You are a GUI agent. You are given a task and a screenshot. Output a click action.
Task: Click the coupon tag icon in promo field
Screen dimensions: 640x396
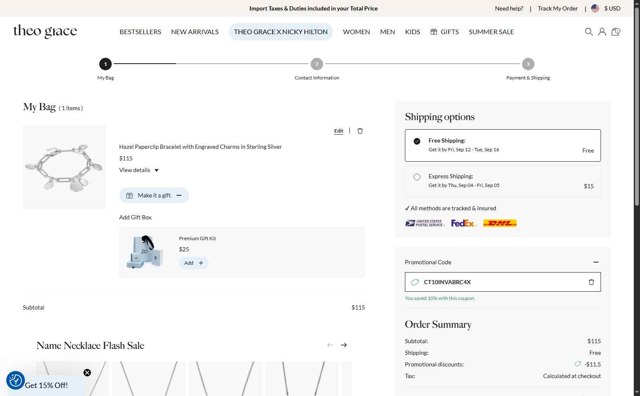click(415, 282)
